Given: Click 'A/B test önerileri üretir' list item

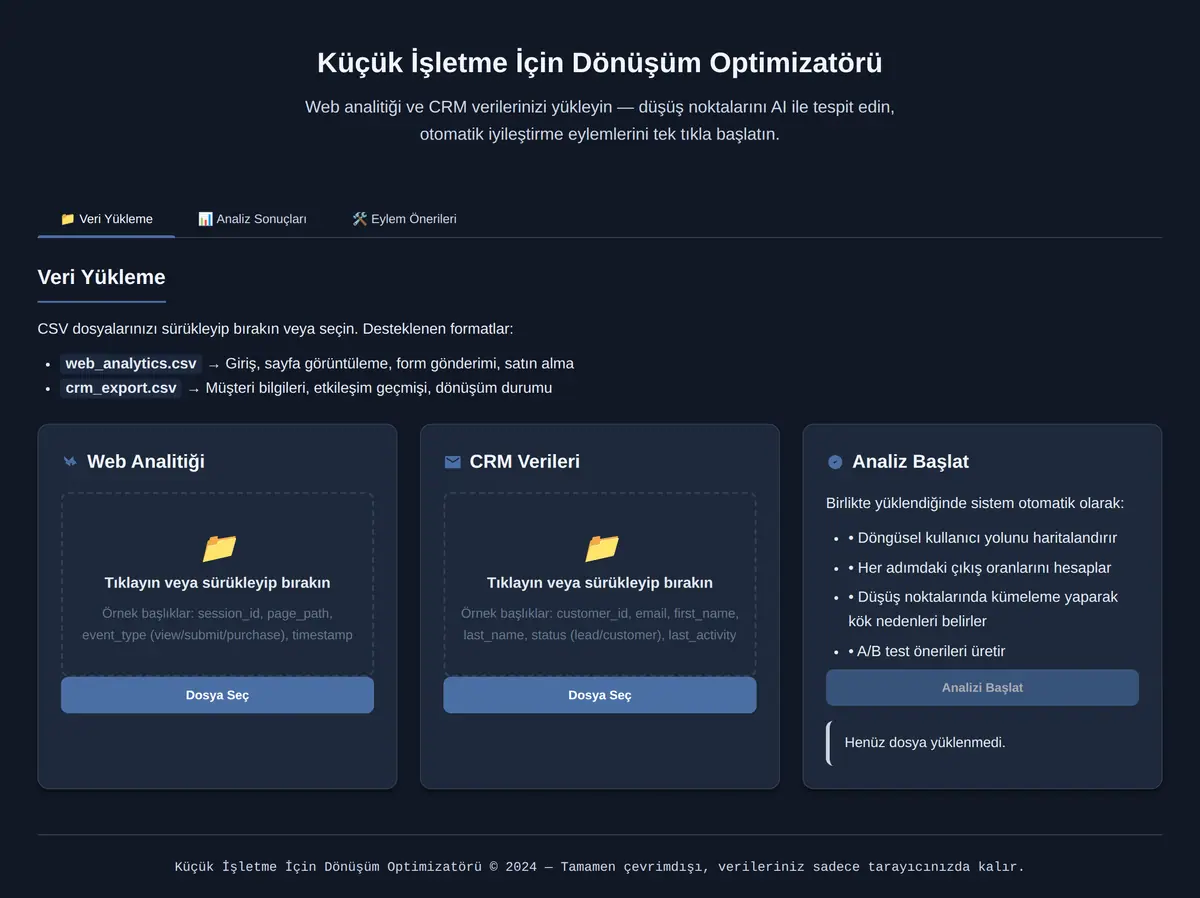Looking at the screenshot, I should pyautogui.click(x=927, y=651).
